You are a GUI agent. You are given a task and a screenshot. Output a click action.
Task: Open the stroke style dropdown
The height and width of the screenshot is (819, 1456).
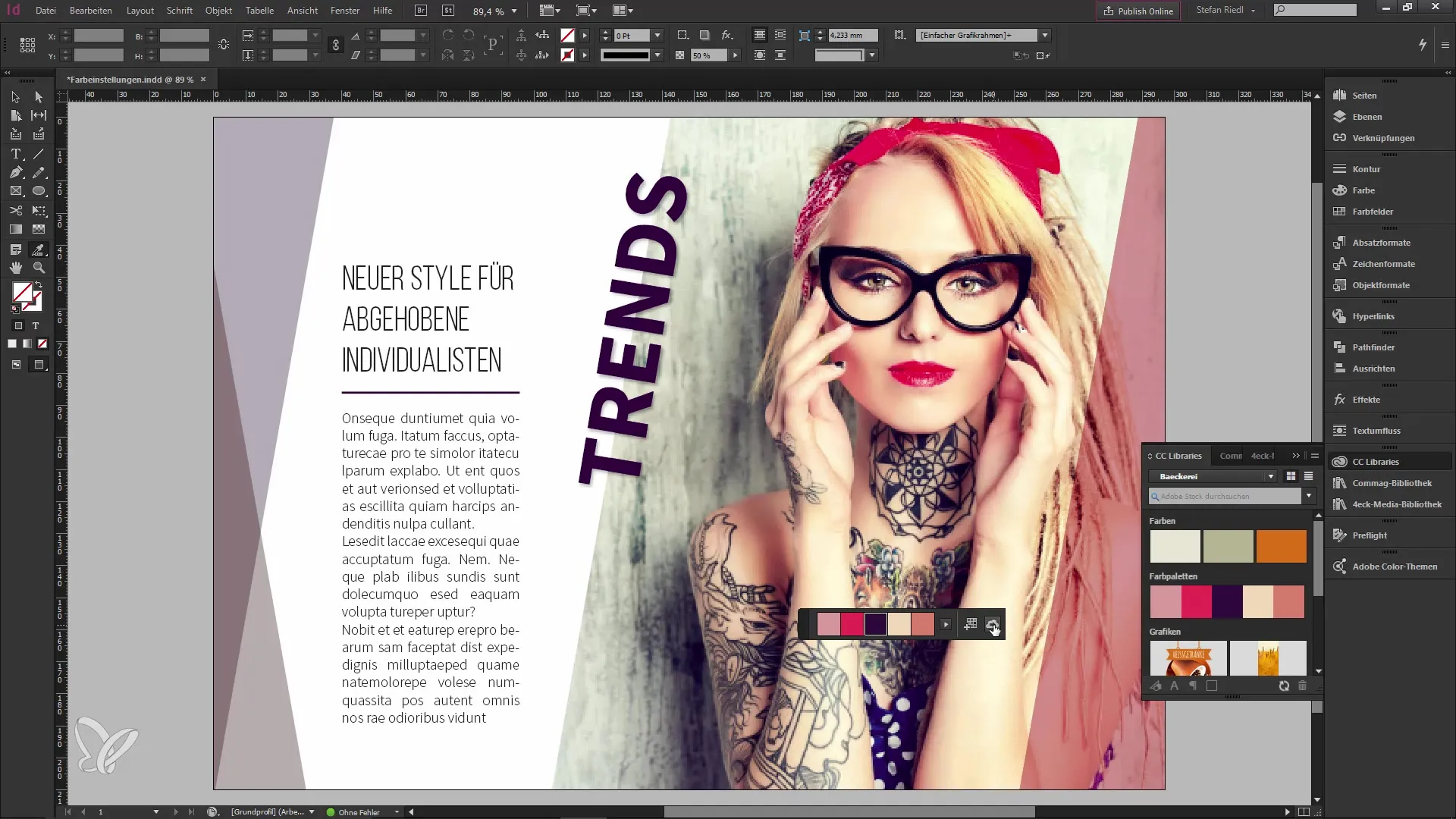(657, 55)
